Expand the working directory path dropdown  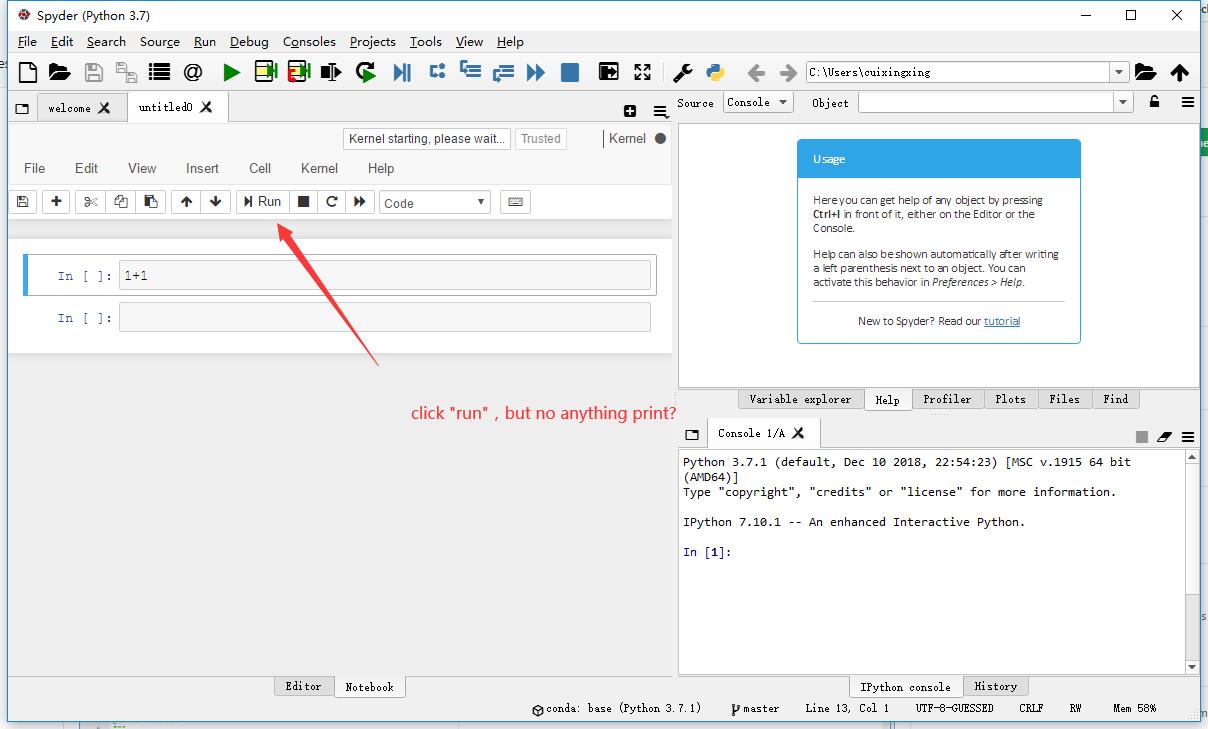pos(1120,71)
